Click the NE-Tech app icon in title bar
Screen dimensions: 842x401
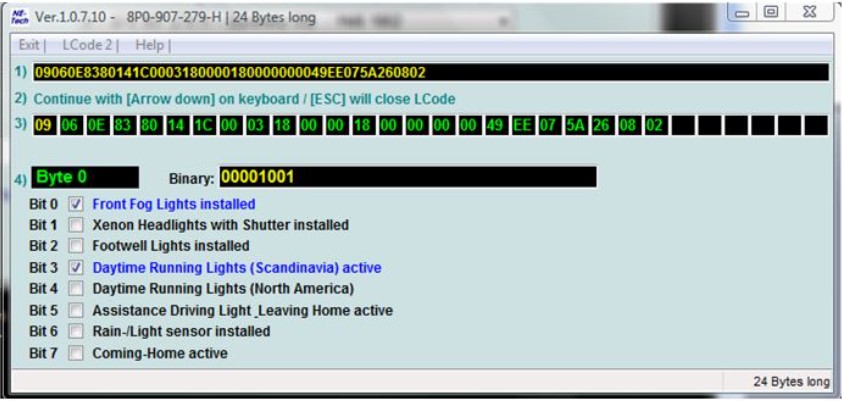tap(20, 18)
